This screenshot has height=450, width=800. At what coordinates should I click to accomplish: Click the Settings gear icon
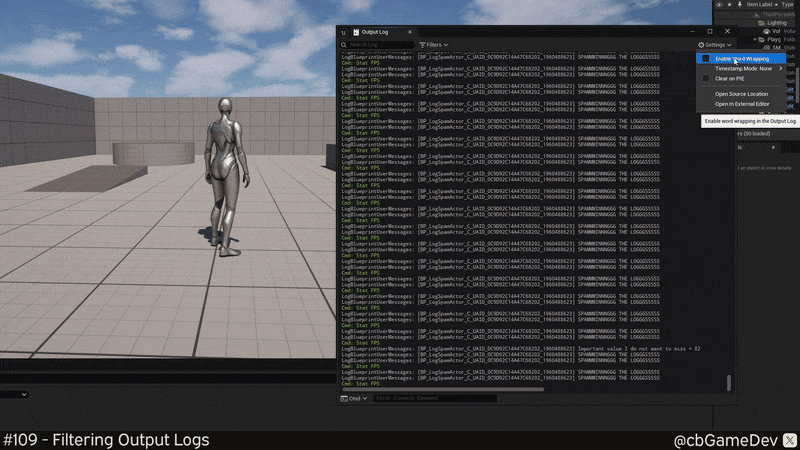click(x=701, y=45)
